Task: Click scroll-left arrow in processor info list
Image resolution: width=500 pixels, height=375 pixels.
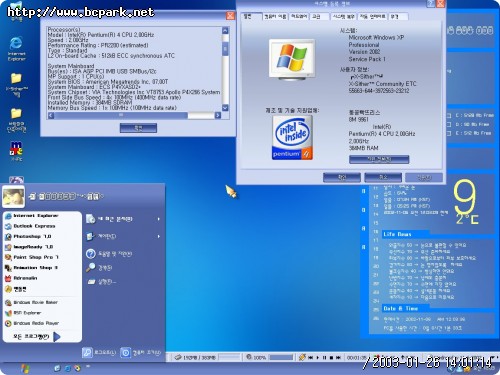Action: (51, 115)
